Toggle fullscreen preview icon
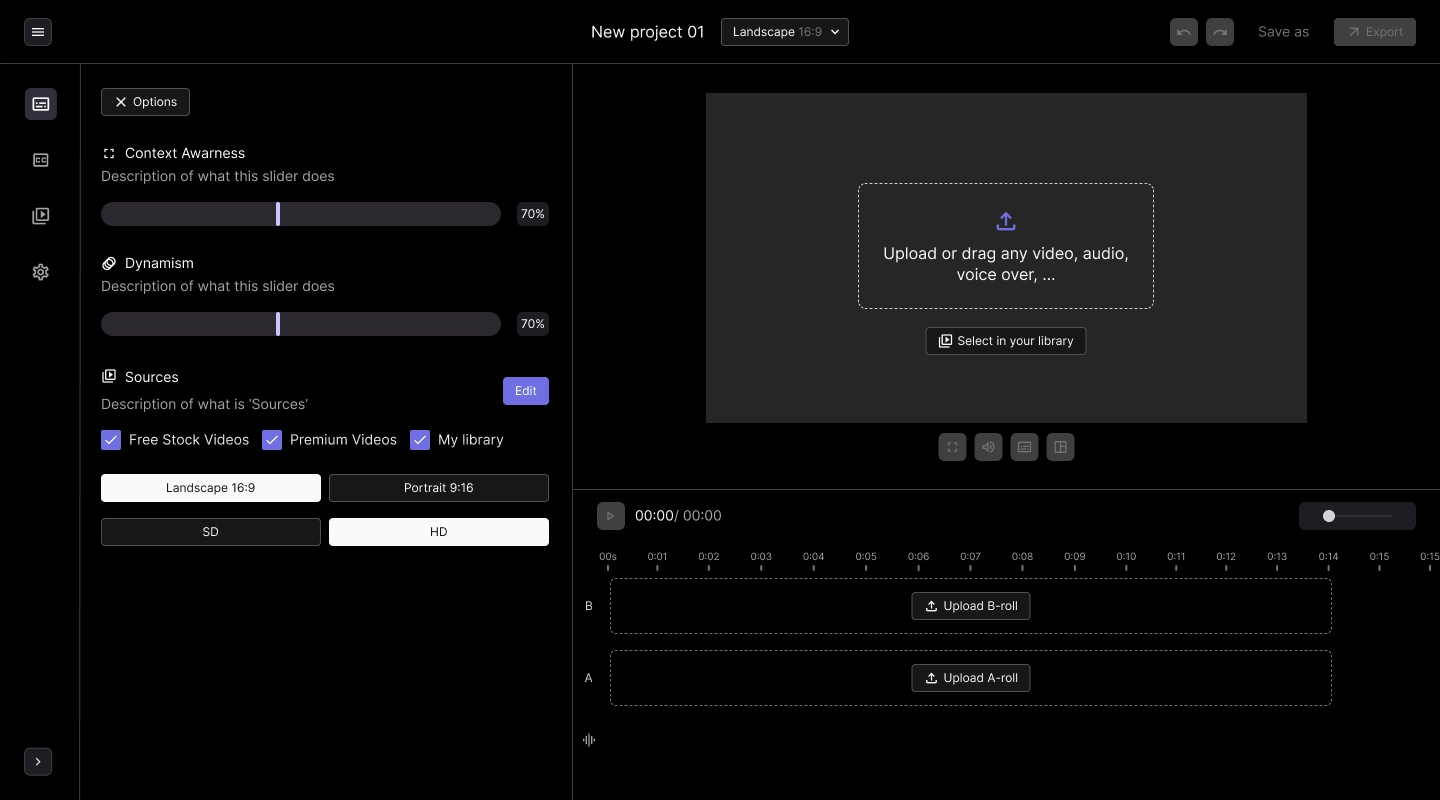Image resolution: width=1440 pixels, height=800 pixels. [x=952, y=448]
